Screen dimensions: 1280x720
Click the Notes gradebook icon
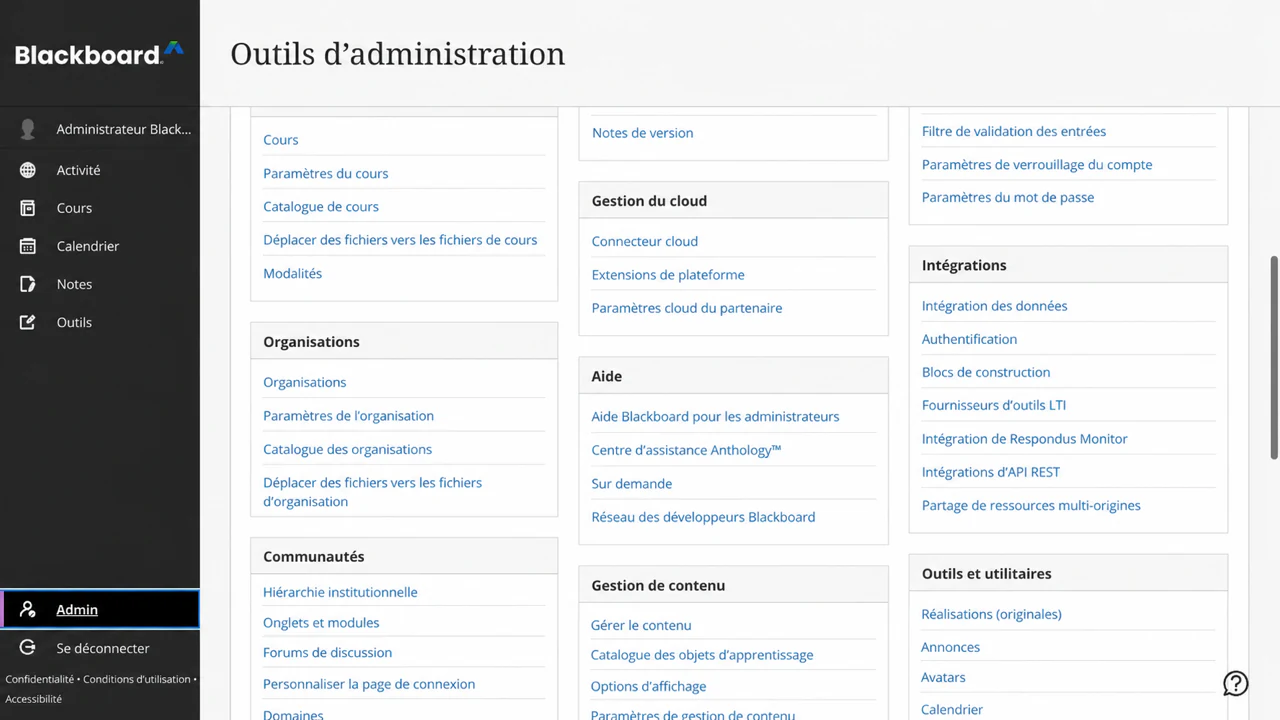point(28,284)
